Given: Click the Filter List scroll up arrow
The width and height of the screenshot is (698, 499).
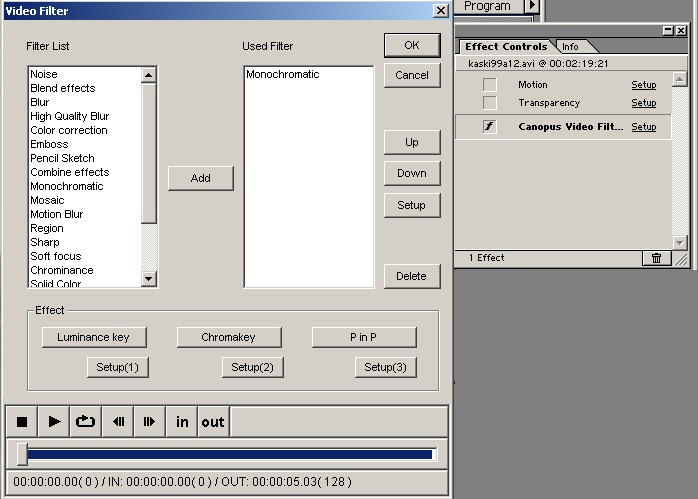Looking at the screenshot, I should click(149, 75).
